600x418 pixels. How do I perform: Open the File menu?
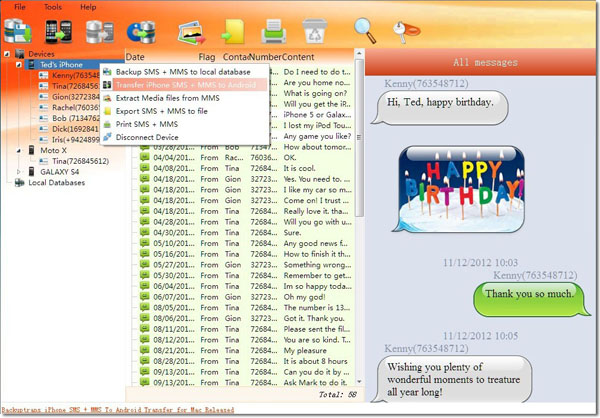pyautogui.click(x=20, y=7)
